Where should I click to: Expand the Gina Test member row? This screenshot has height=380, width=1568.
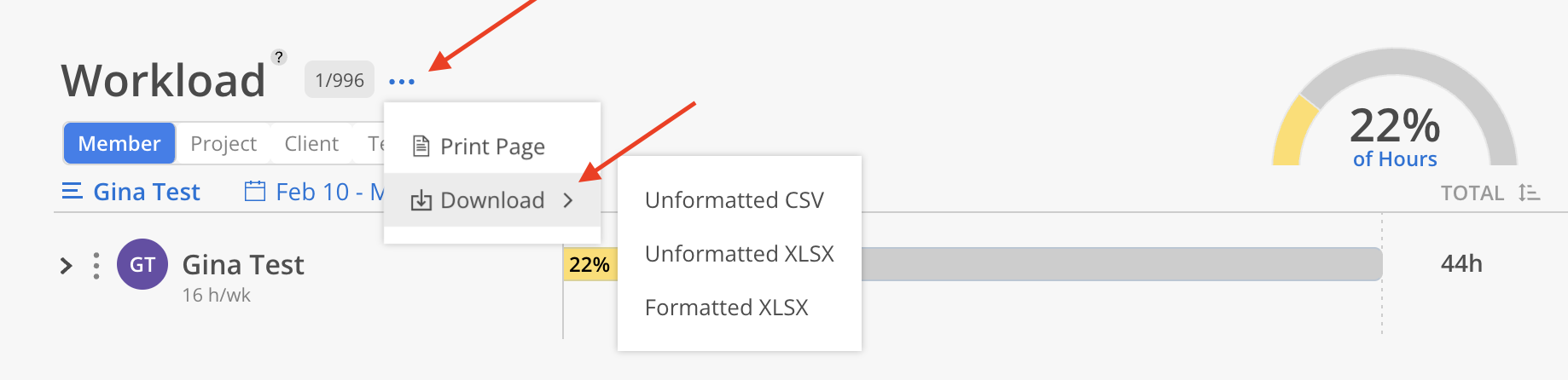[67, 266]
